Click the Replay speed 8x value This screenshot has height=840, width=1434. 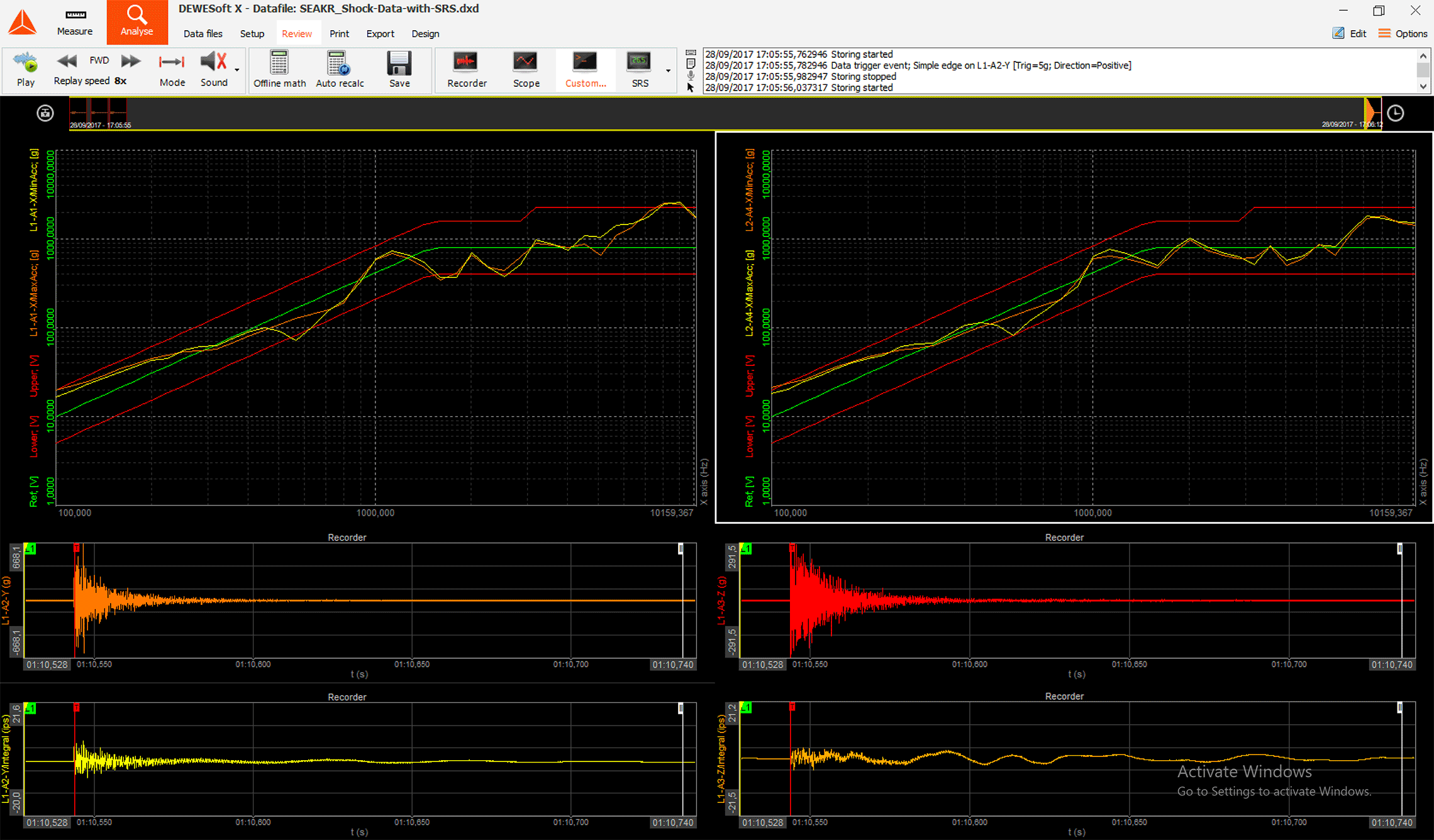tap(120, 81)
